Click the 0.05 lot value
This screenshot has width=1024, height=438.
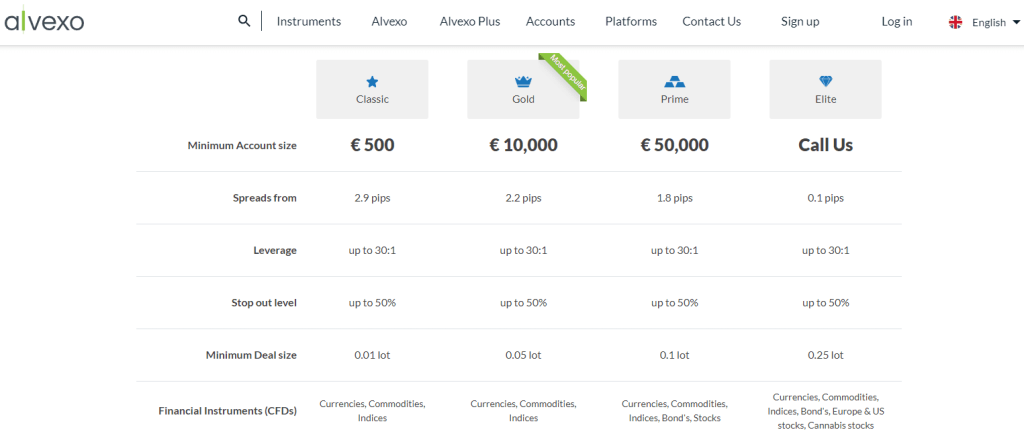tap(523, 356)
